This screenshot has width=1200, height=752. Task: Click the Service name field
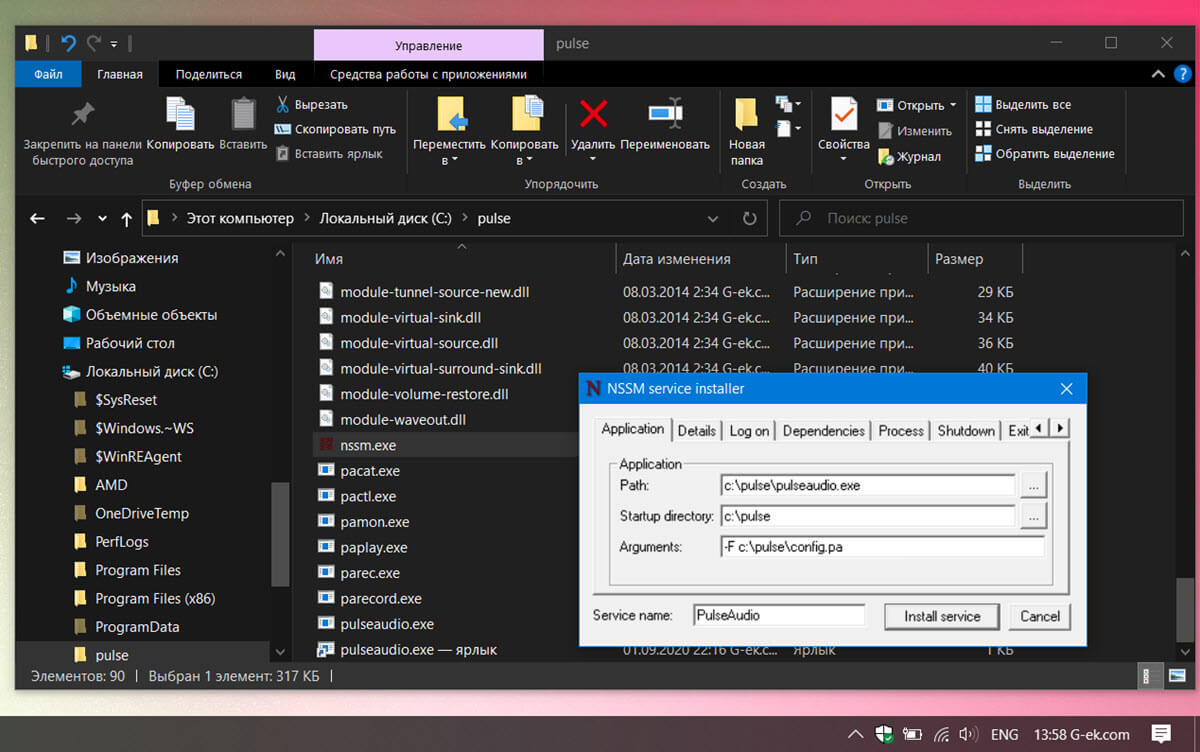coord(779,615)
